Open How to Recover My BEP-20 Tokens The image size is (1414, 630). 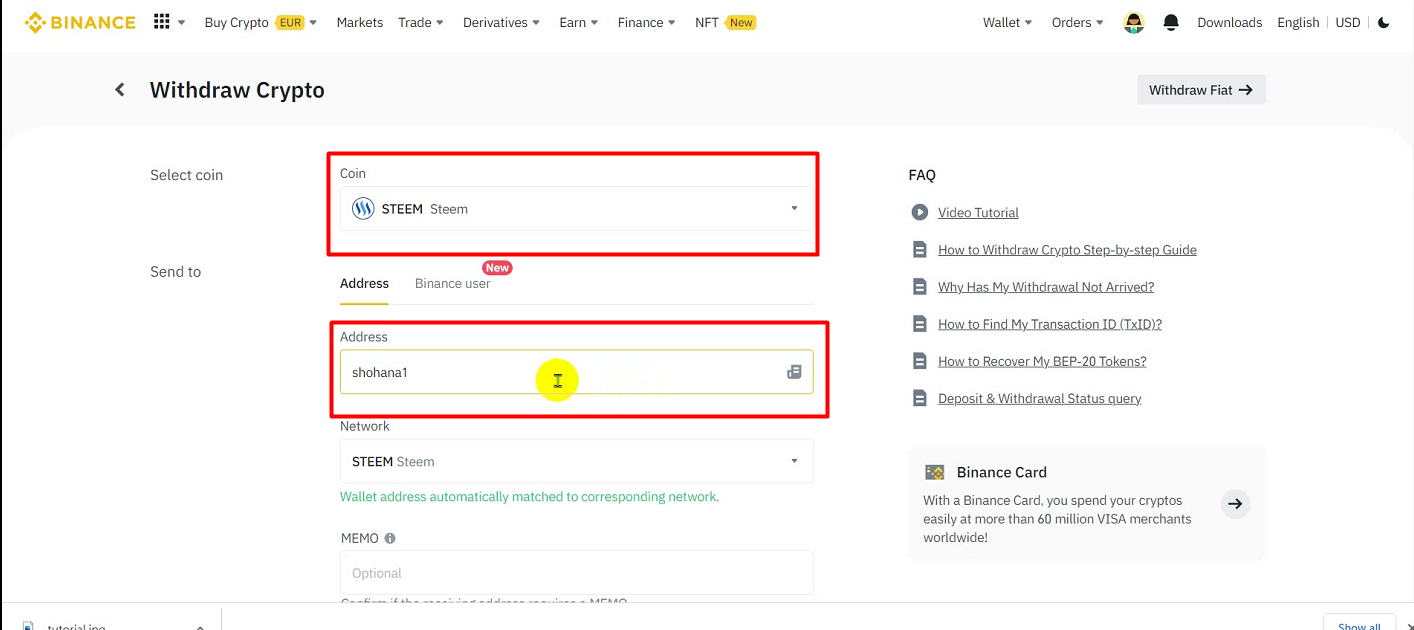(1042, 361)
